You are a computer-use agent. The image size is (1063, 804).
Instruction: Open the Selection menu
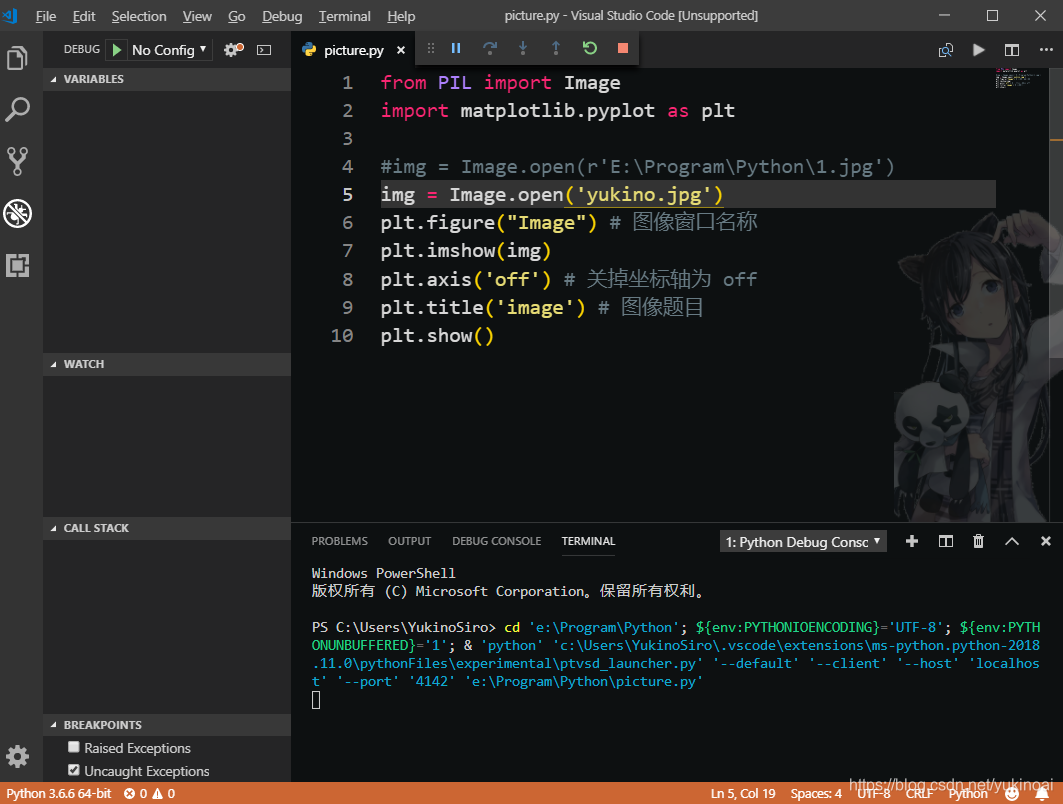tap(139, 16)
